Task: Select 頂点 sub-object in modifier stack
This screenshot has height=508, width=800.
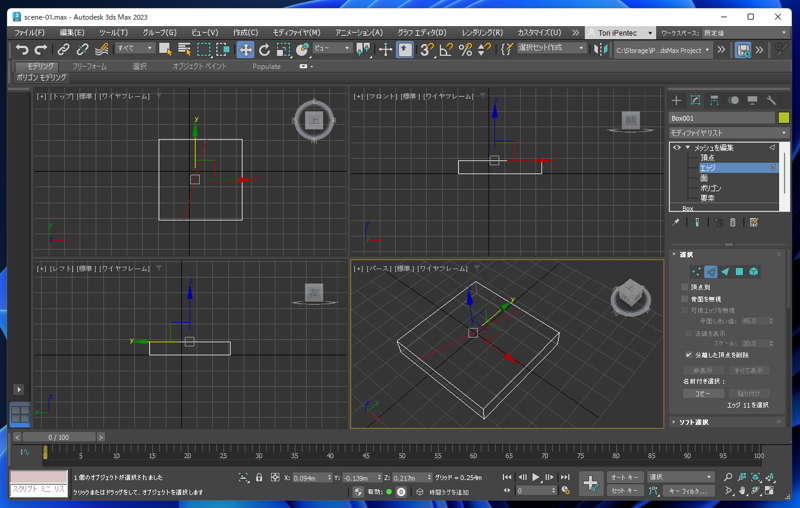Action: pyautogui.click(x=707, y=158)
